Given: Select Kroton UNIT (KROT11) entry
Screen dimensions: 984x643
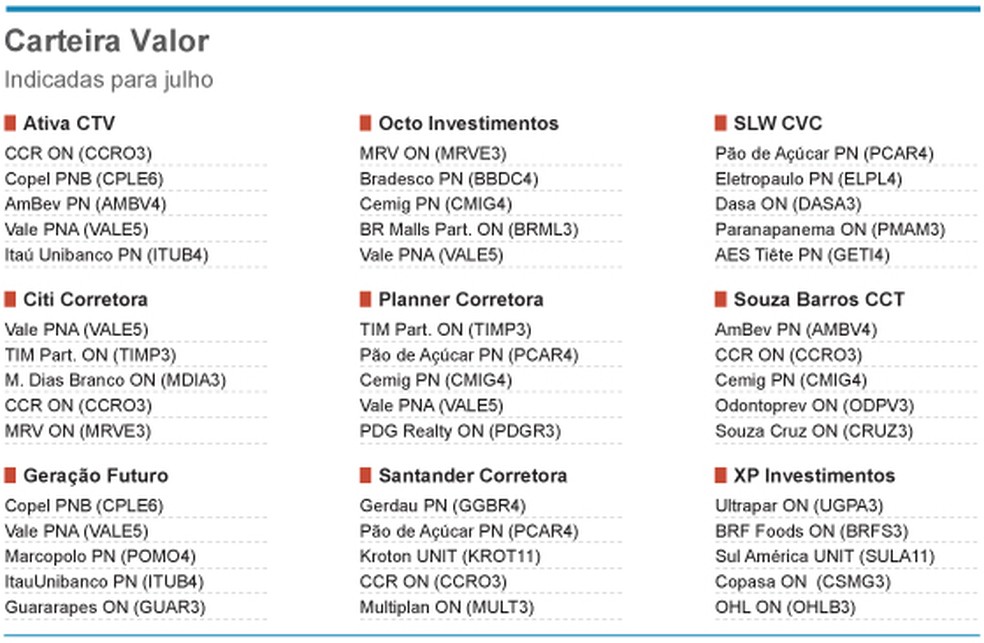Looking at the screenshot, I should [x=450, y=556].
